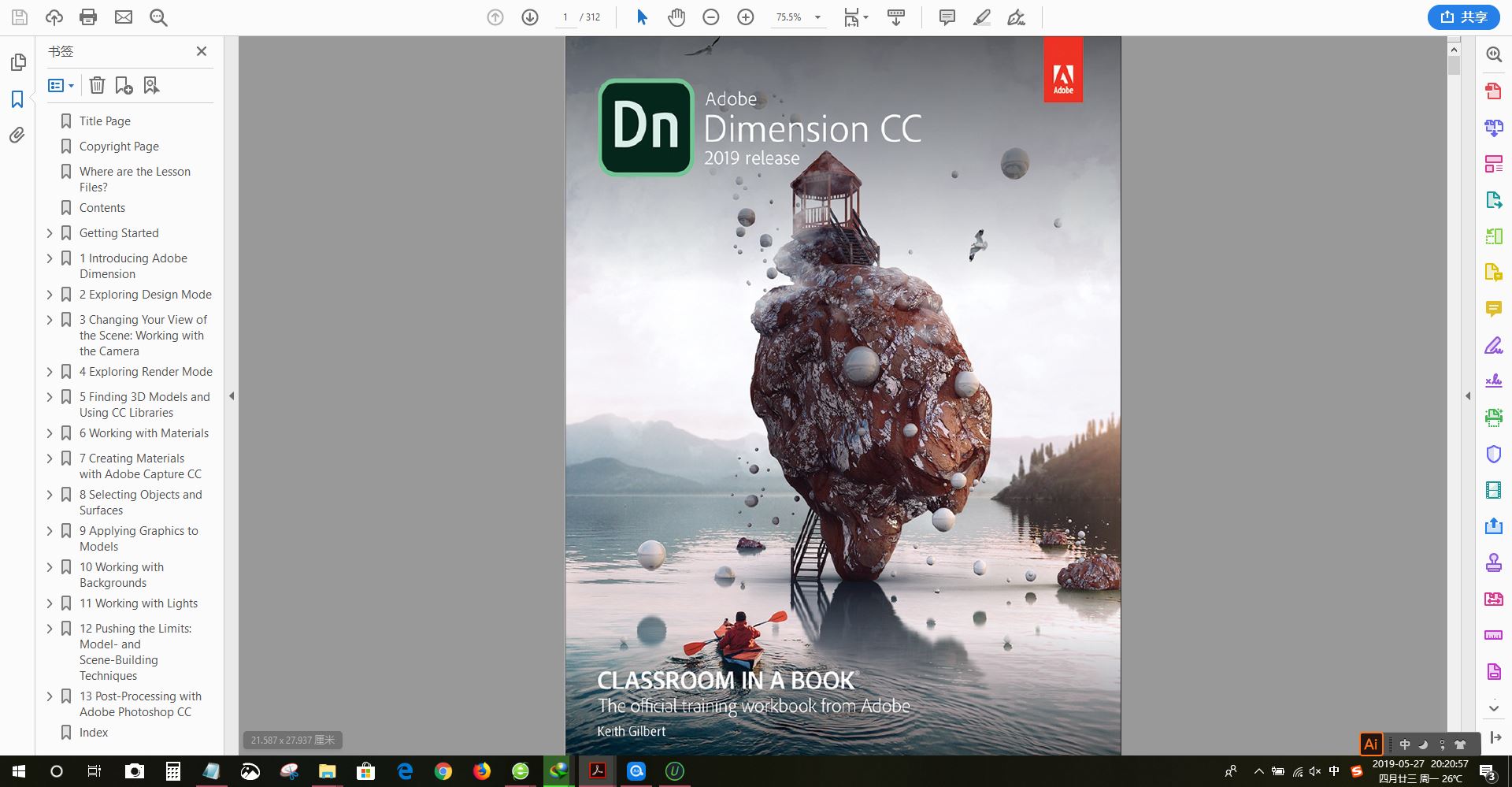The image size is (1512, 787).
Task: Open the sign document tool
Action: [x=1017, y=17]
